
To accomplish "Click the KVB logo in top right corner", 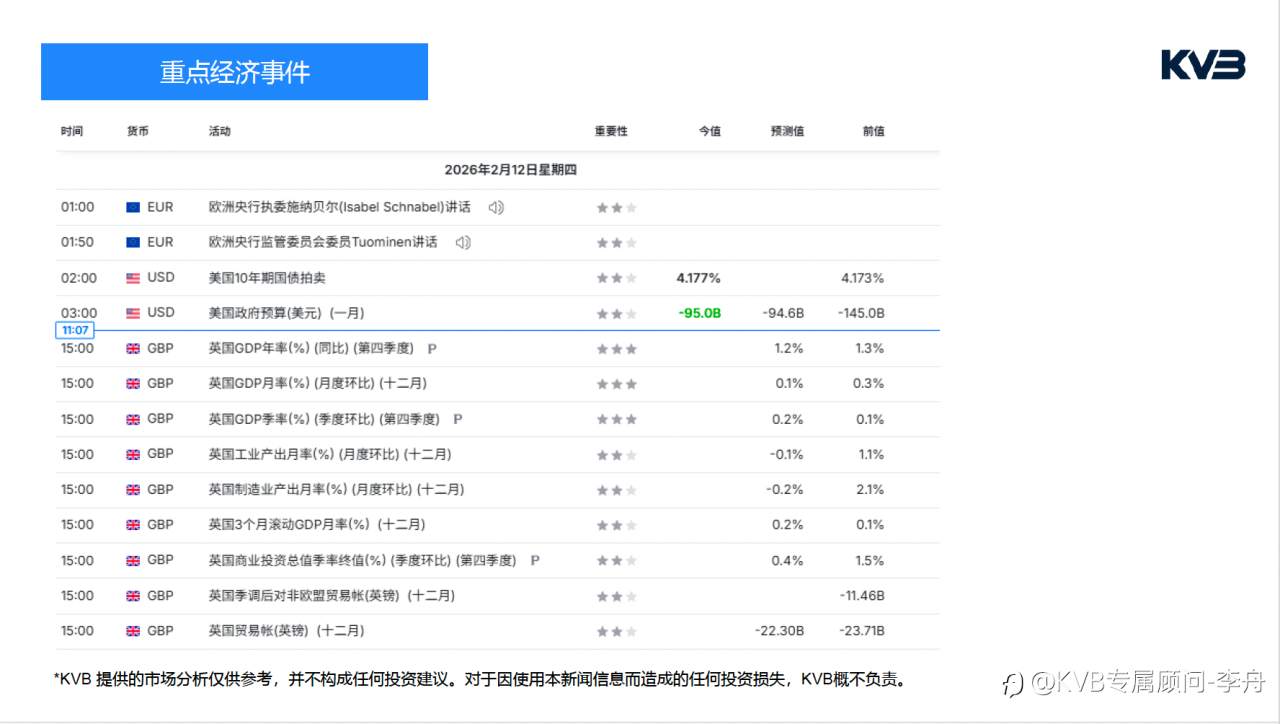I will pos(1202,64).
